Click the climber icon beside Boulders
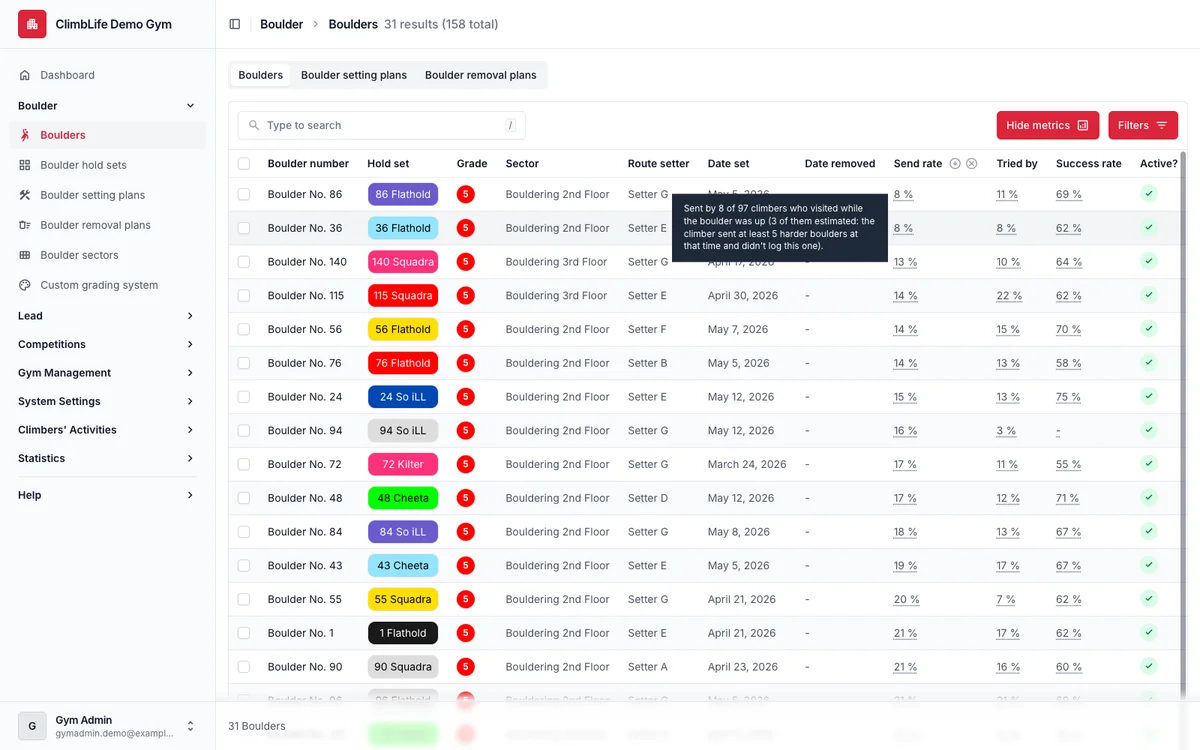This screenshot has width=1200, height=750. click(25, 135)
